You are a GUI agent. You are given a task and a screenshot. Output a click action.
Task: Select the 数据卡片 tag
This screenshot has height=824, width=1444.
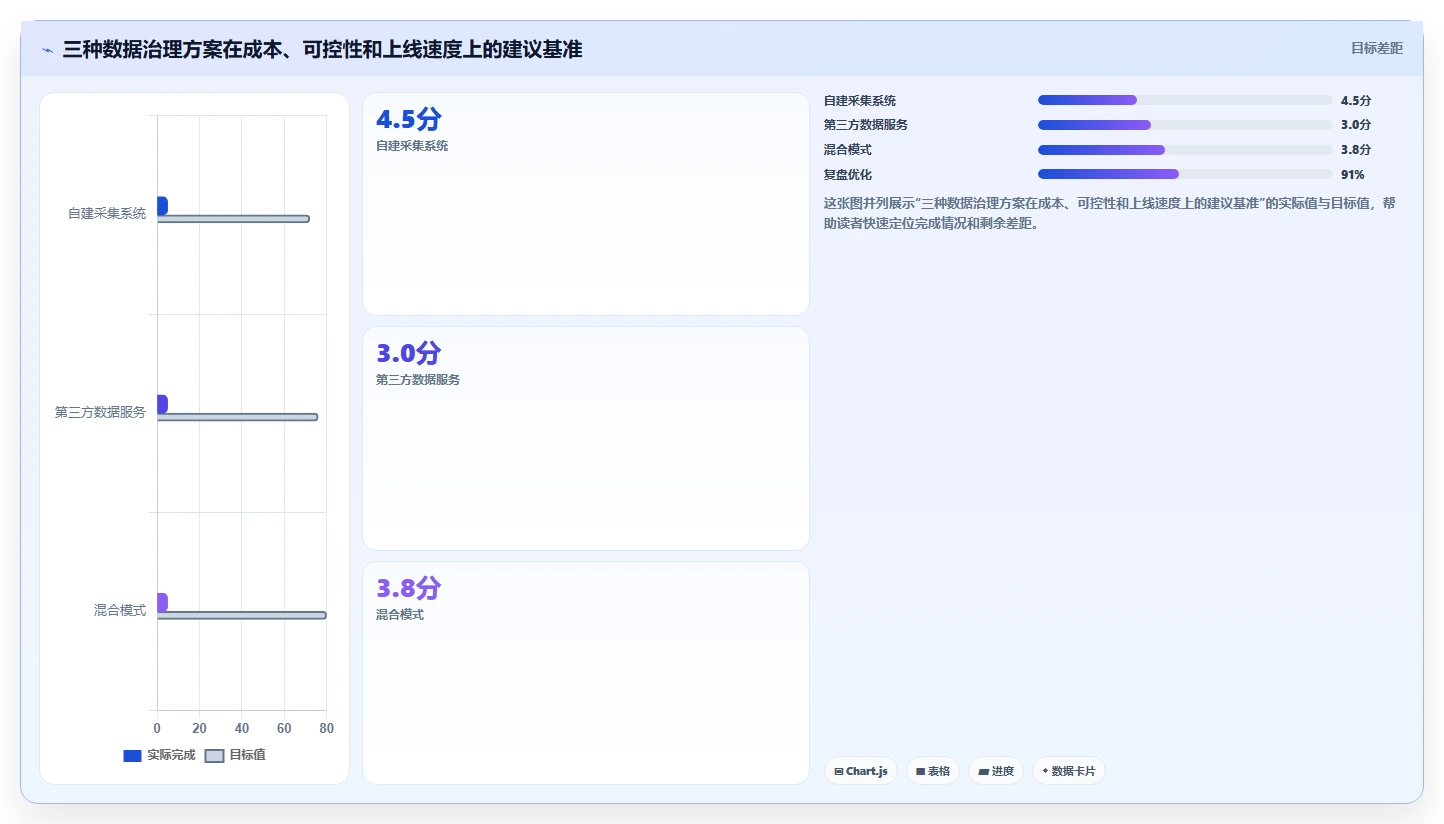[x=1069, y=771]
